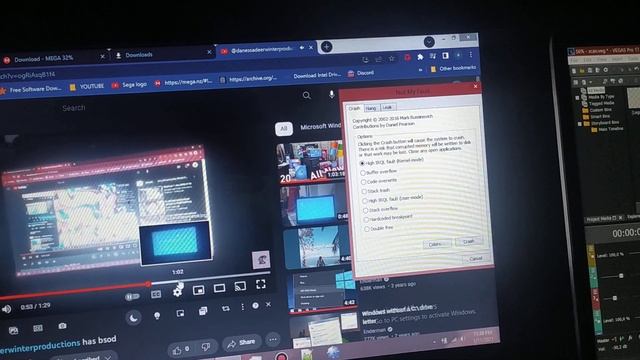Toggle subtitles CC button in player
640x360 pixels.
(156, 294)
